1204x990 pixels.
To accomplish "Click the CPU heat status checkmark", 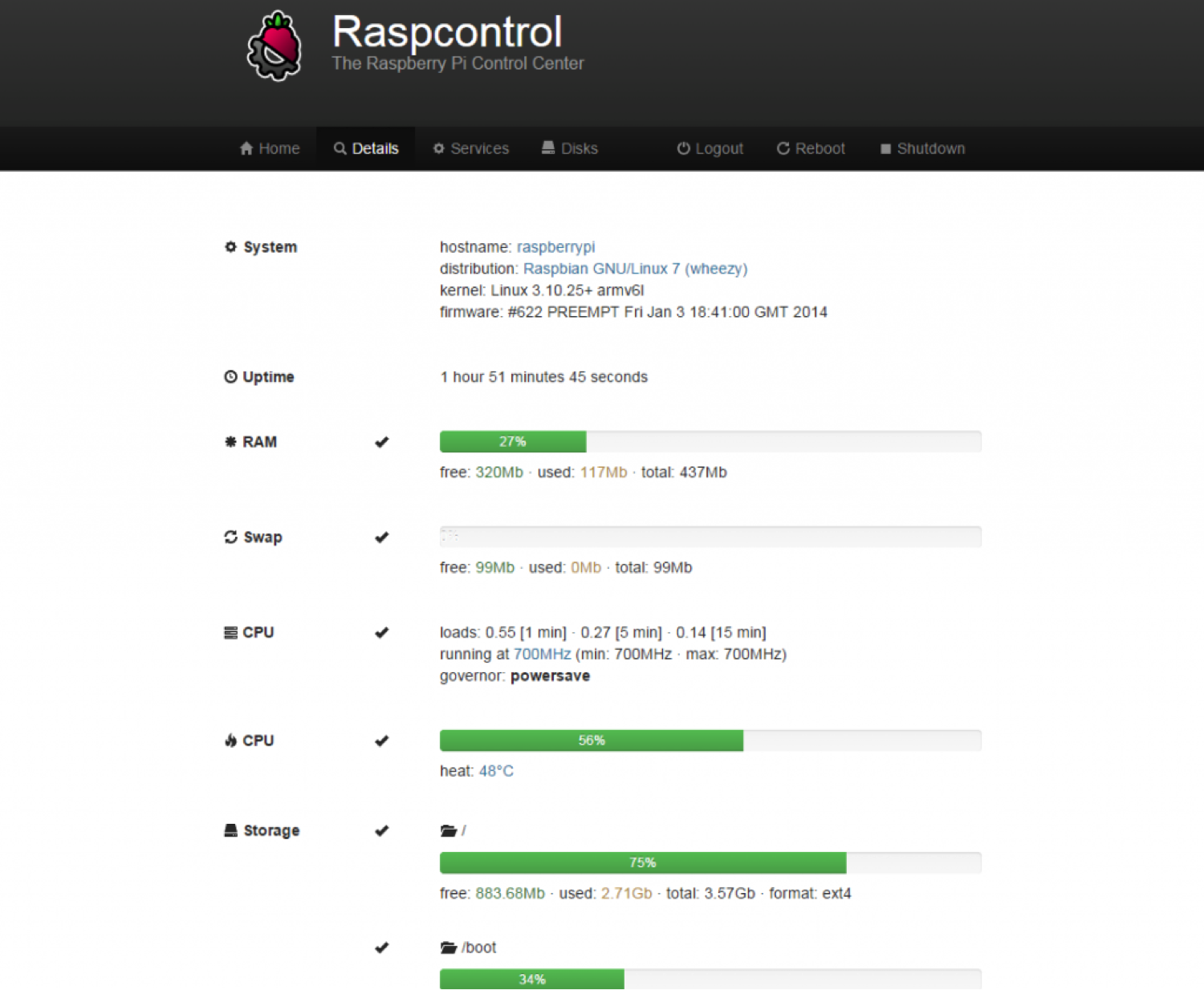I will (382, 740).
